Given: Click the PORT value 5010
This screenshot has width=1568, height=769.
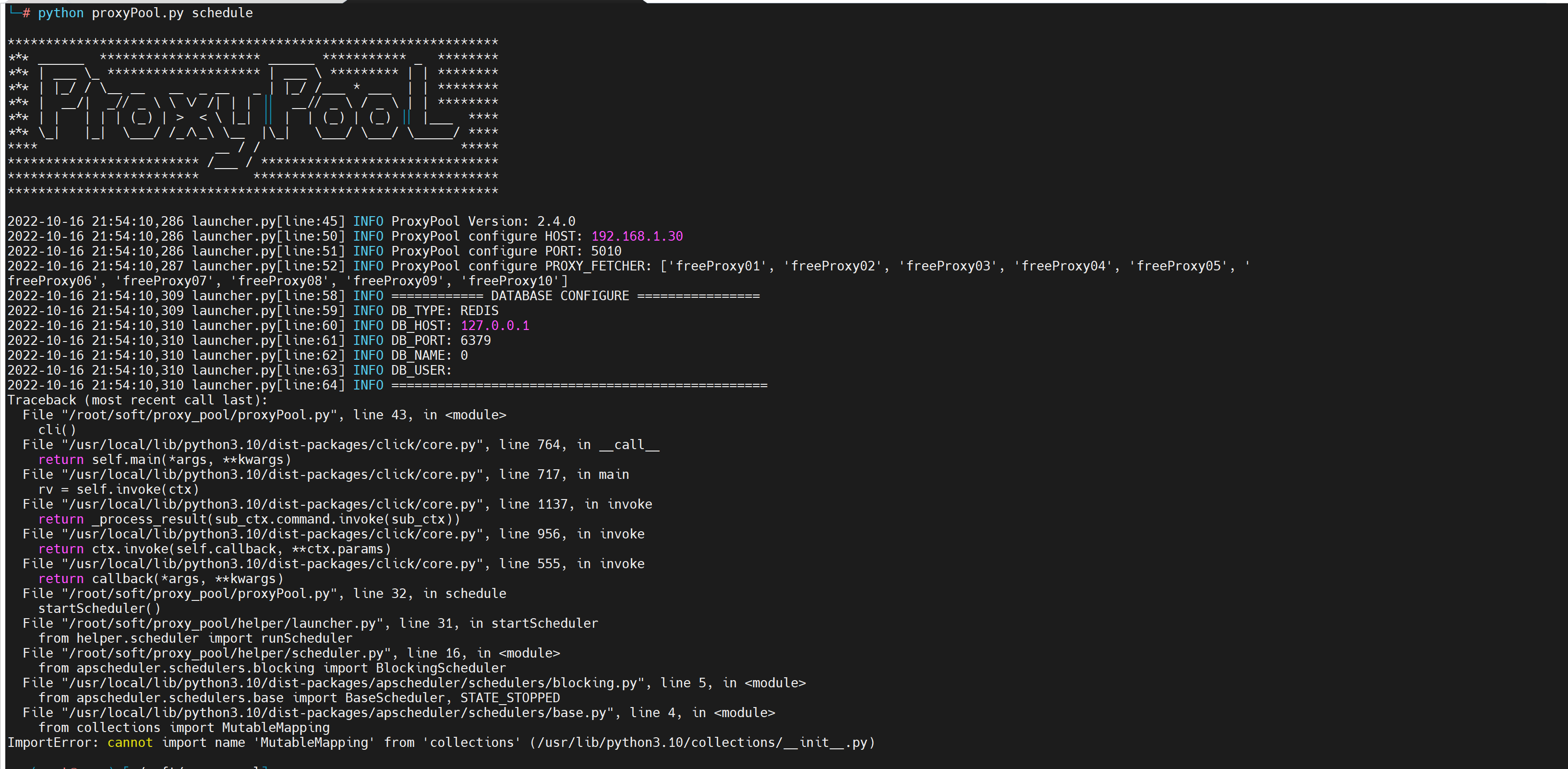Looking at the screenshot, I should point(606,252).
